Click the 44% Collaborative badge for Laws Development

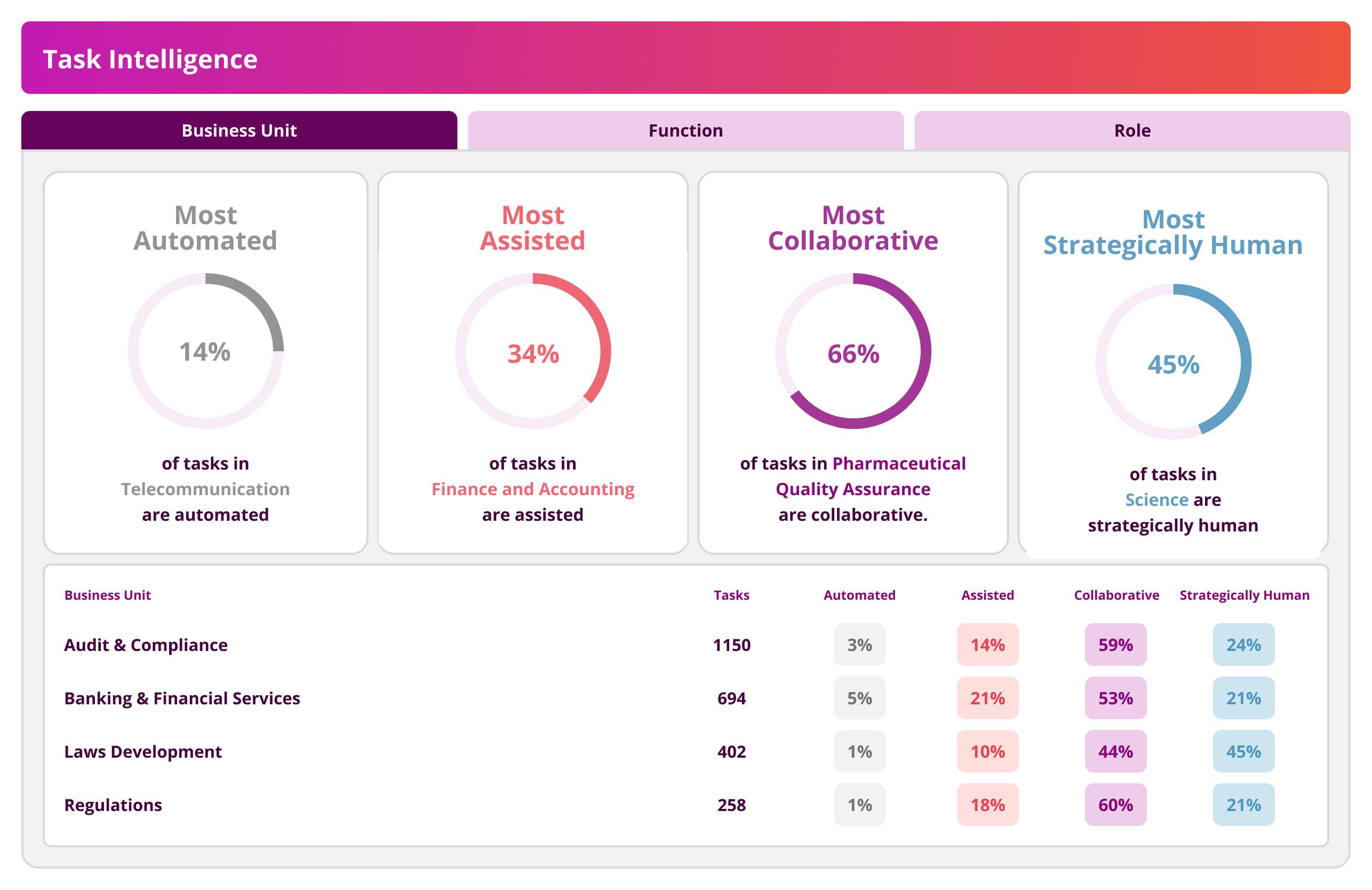pyautogui.click(x=1116, y=752)
